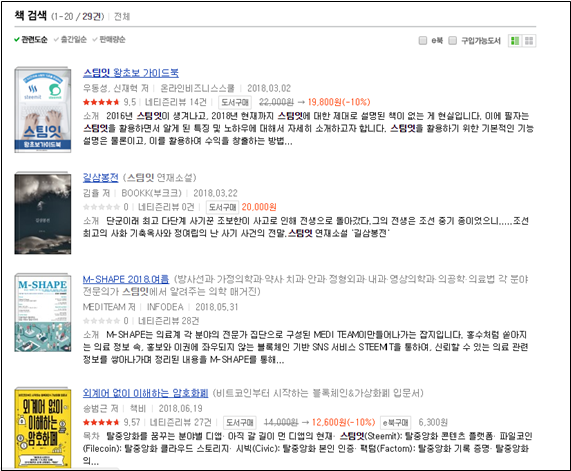Click 네티즌리뷰 27건 review count

(x=181, y=423)
